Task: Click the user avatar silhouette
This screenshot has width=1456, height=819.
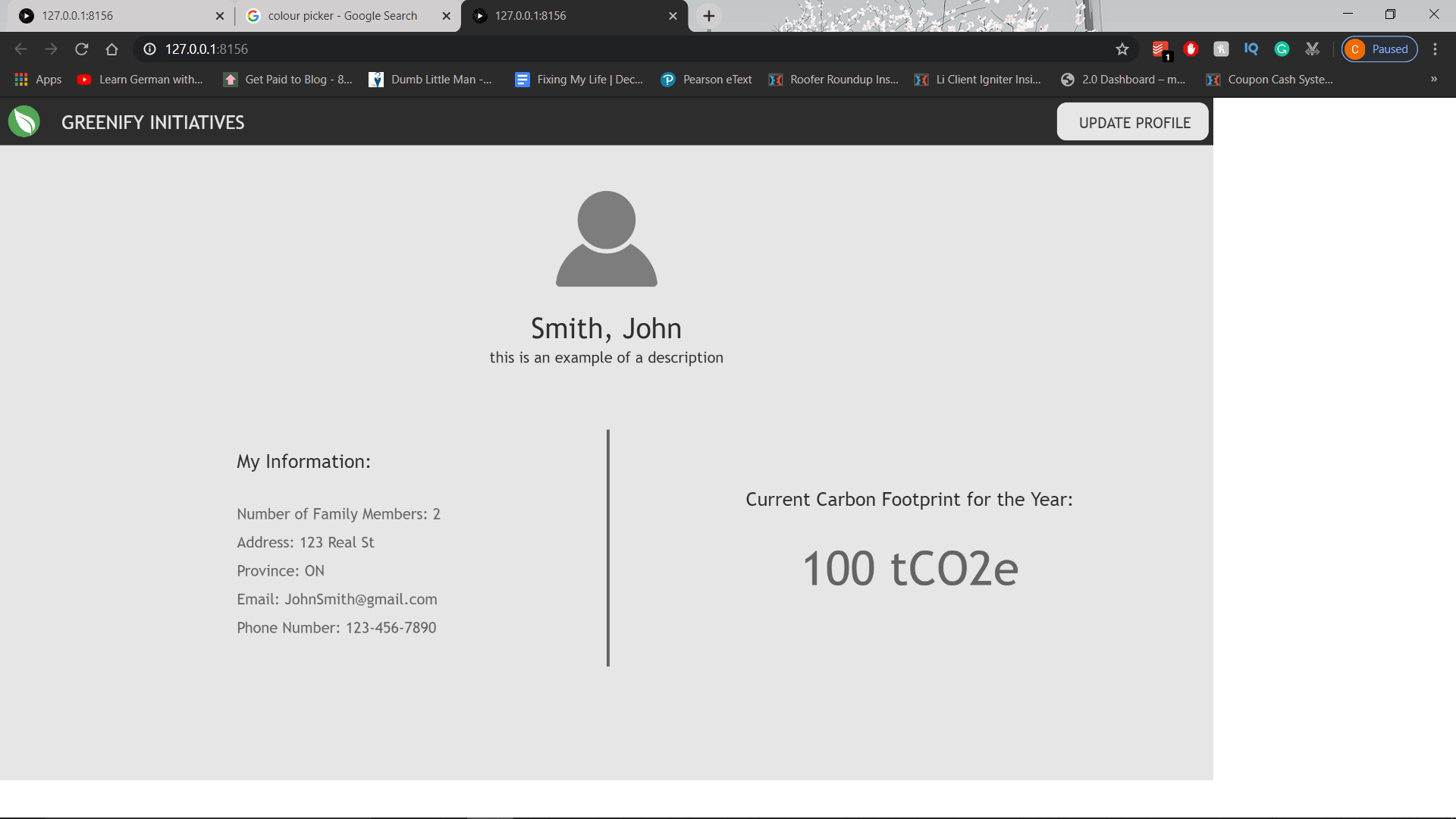Action: [606, 239]
